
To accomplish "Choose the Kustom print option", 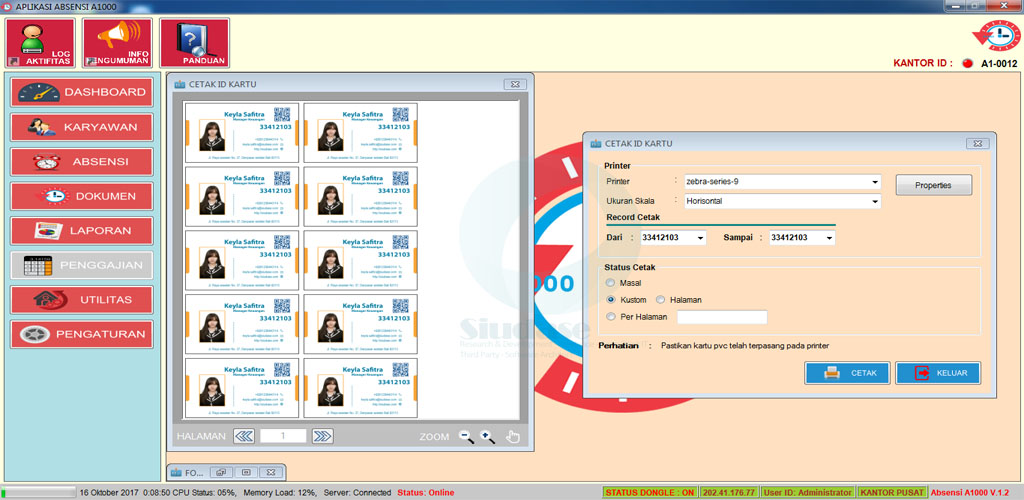I will pyautogui.click(x=611, y=300).
